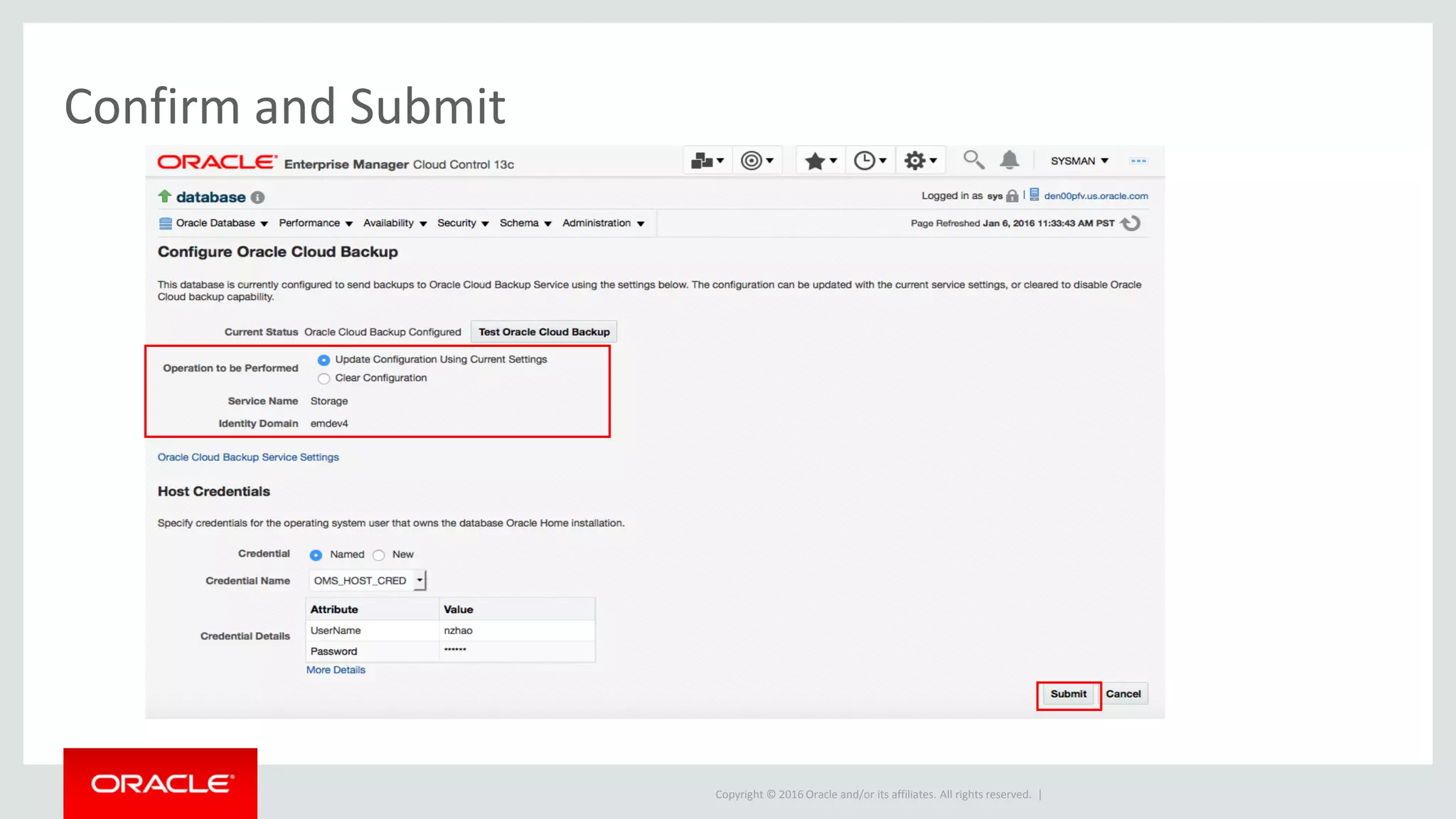Open the Credential Name dropdown

point(368,581)
